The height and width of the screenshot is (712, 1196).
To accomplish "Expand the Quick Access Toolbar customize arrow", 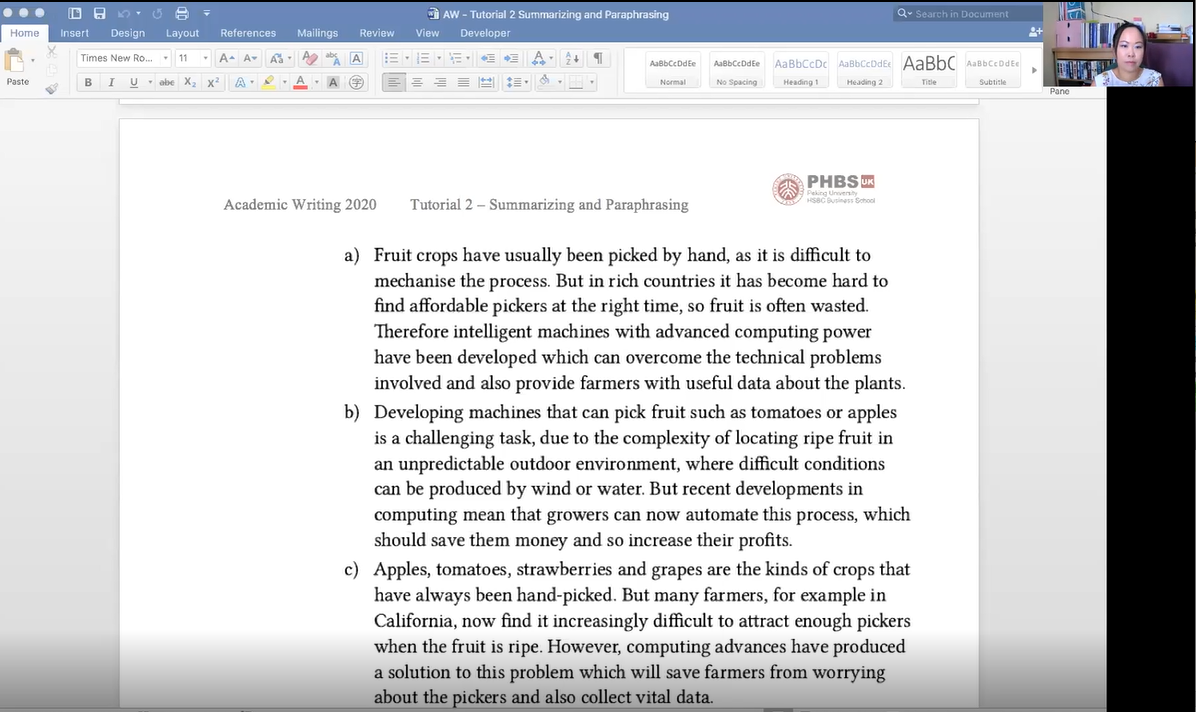I will tap(207, 13).
